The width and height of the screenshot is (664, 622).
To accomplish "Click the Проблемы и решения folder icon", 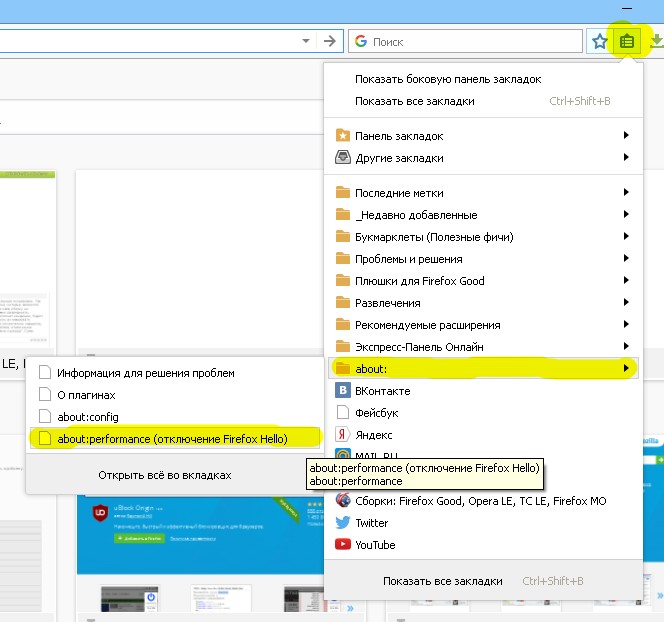I will coord(343,258).
